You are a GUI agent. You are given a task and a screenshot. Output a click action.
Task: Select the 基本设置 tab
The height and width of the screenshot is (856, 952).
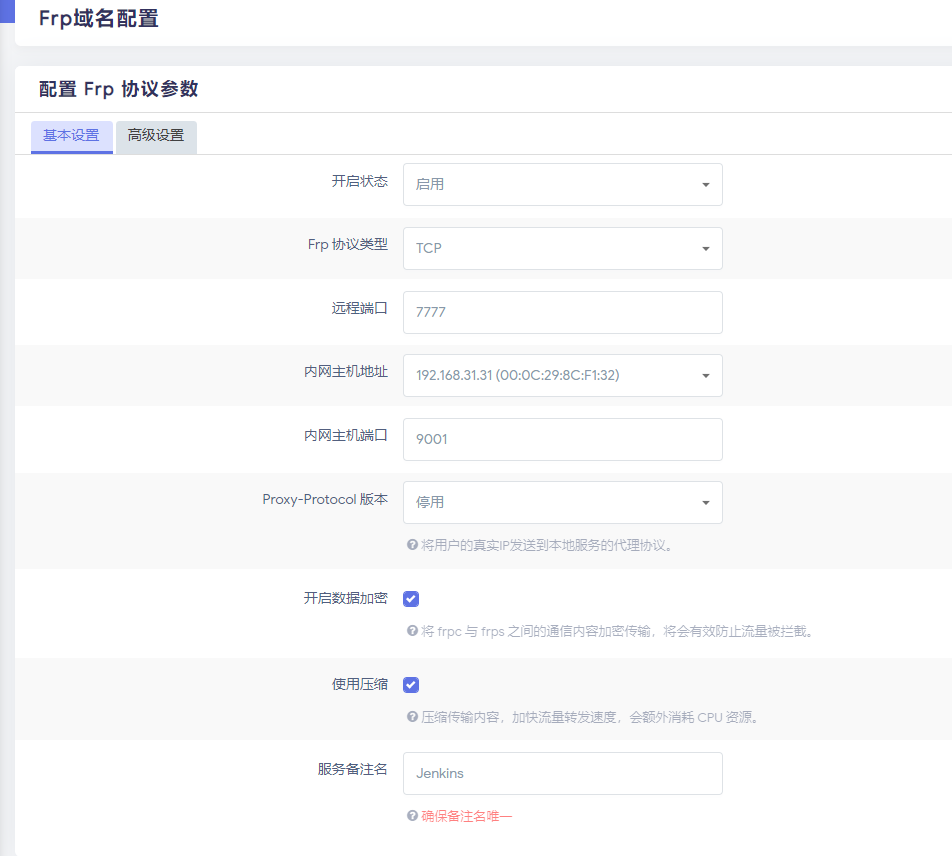(71, 136)
